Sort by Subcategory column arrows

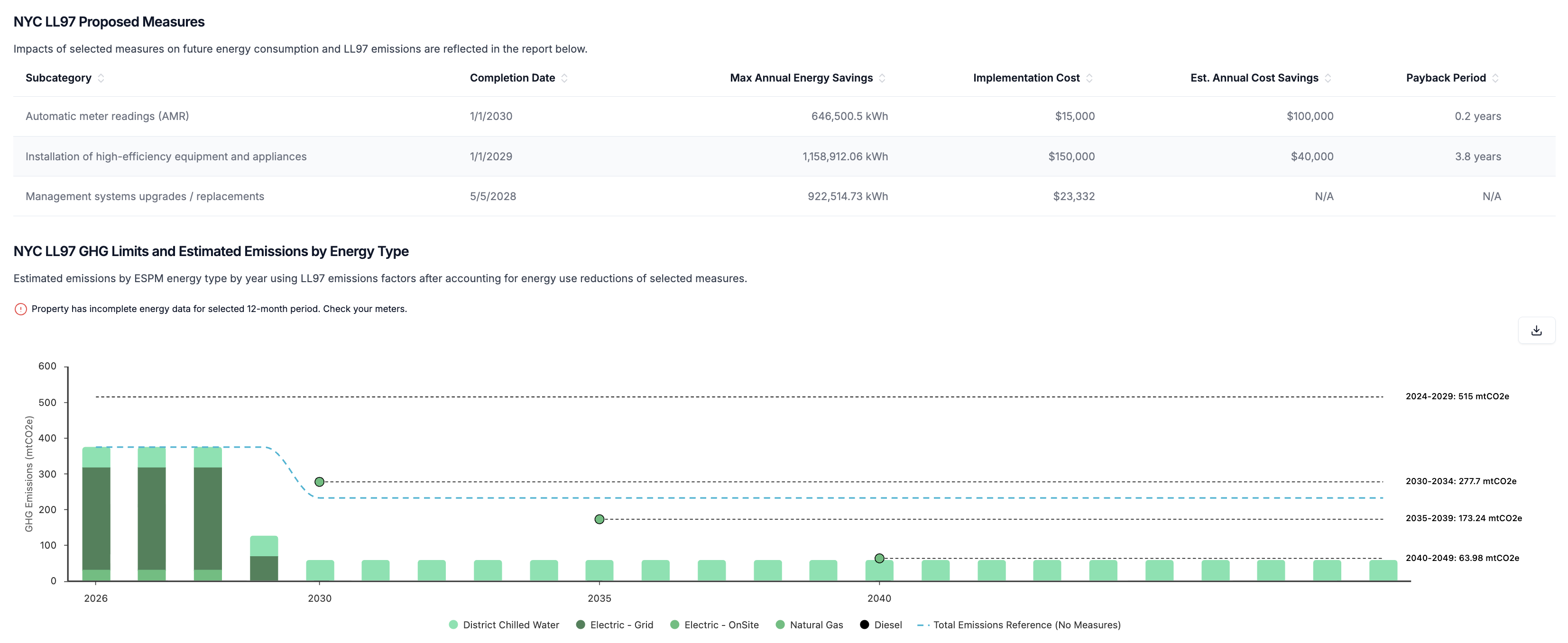tap(101, 78)
